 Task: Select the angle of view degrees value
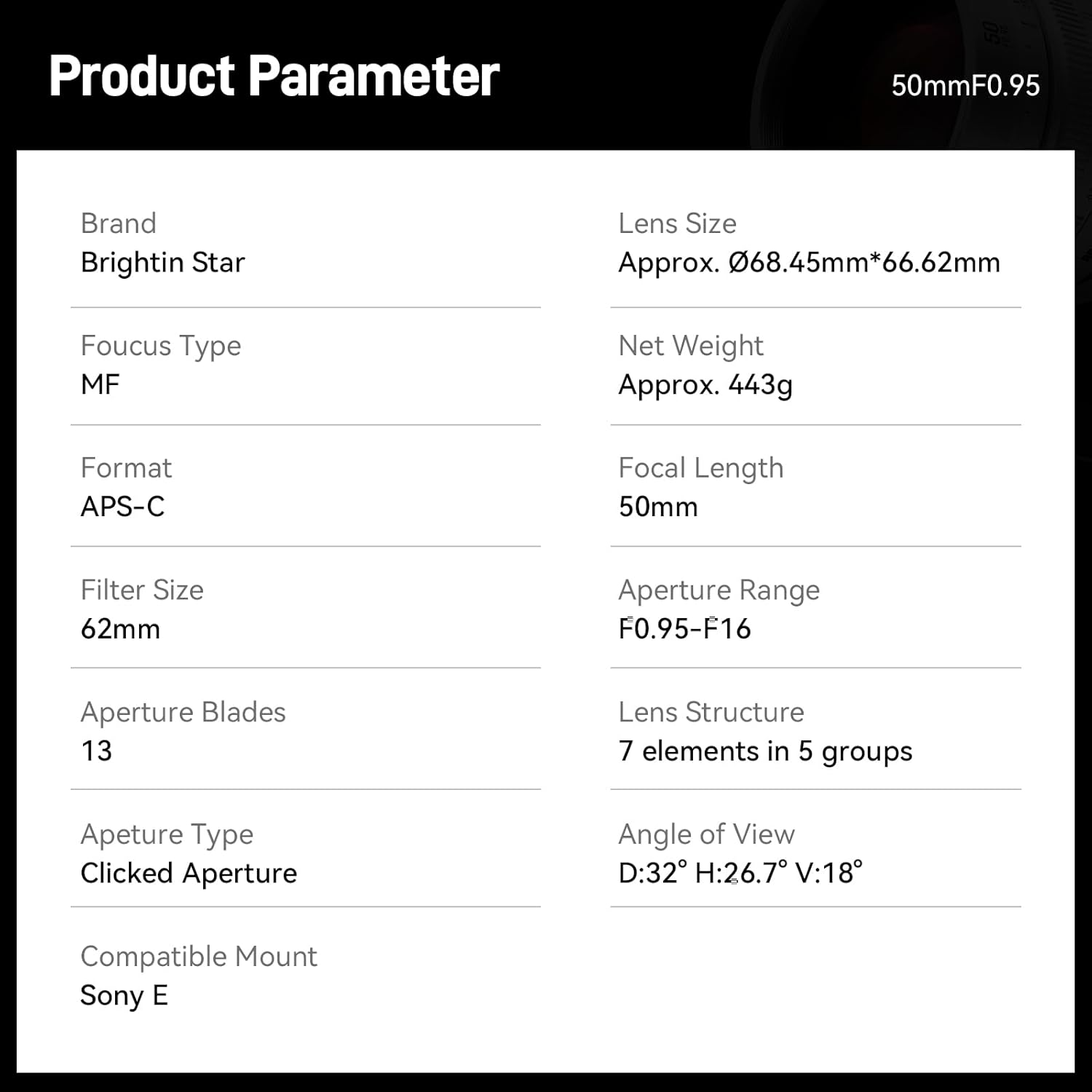pyautogui.click(x=740, y=873)
